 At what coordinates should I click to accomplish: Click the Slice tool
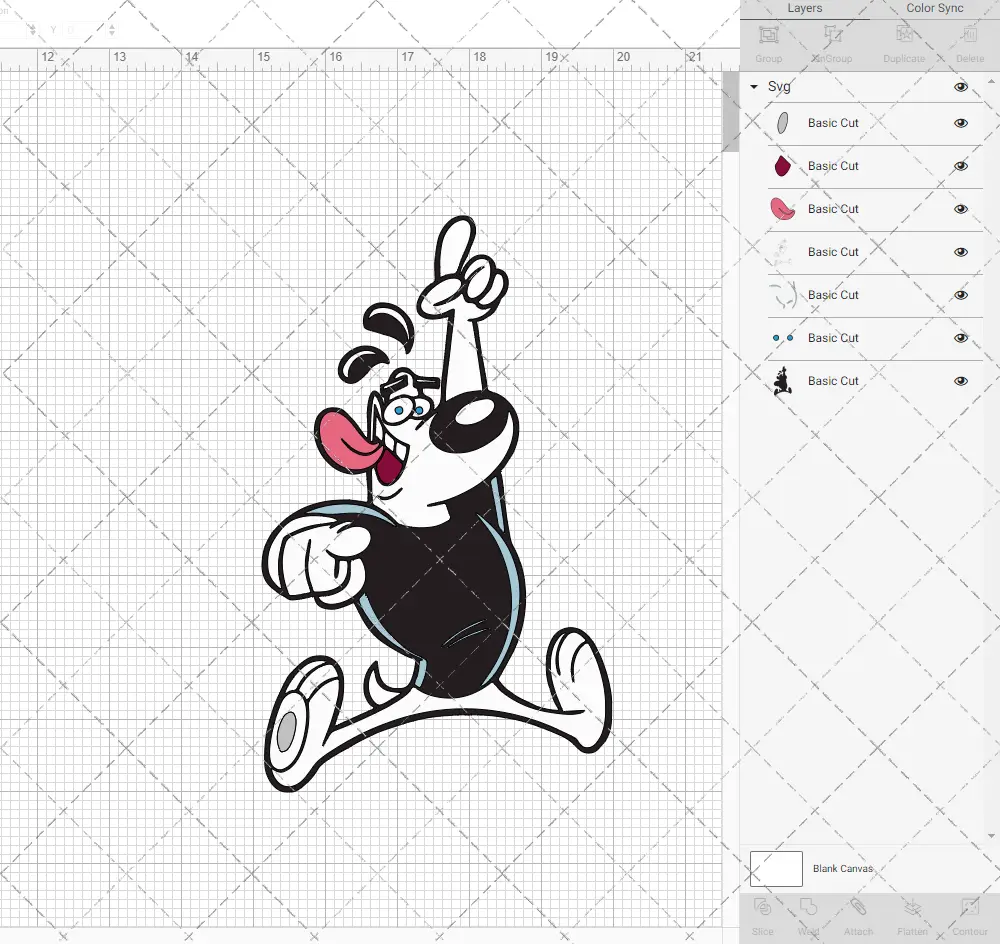coord(763,917)
